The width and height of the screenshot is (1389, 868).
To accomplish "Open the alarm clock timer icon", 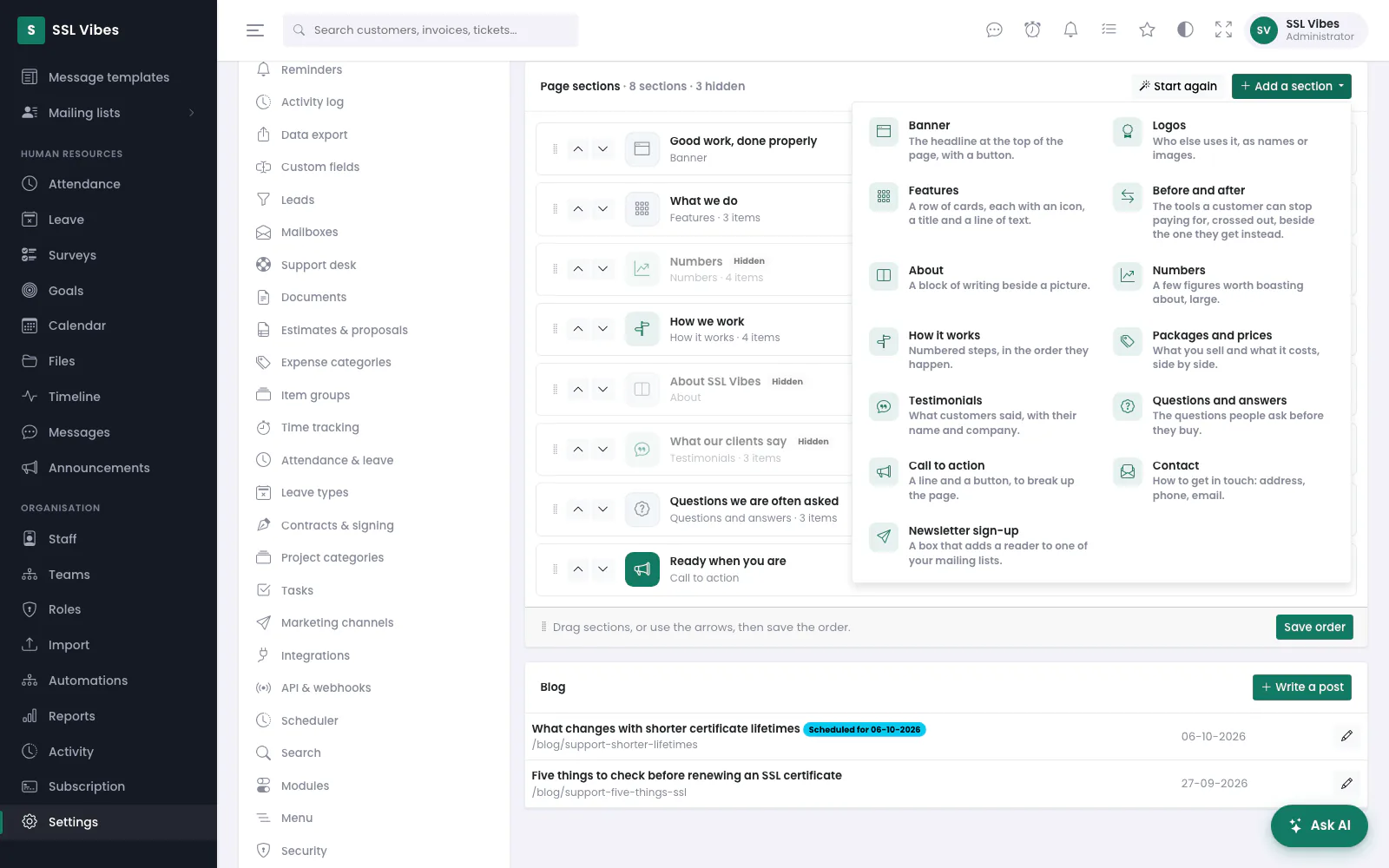I will [1032, 30].
